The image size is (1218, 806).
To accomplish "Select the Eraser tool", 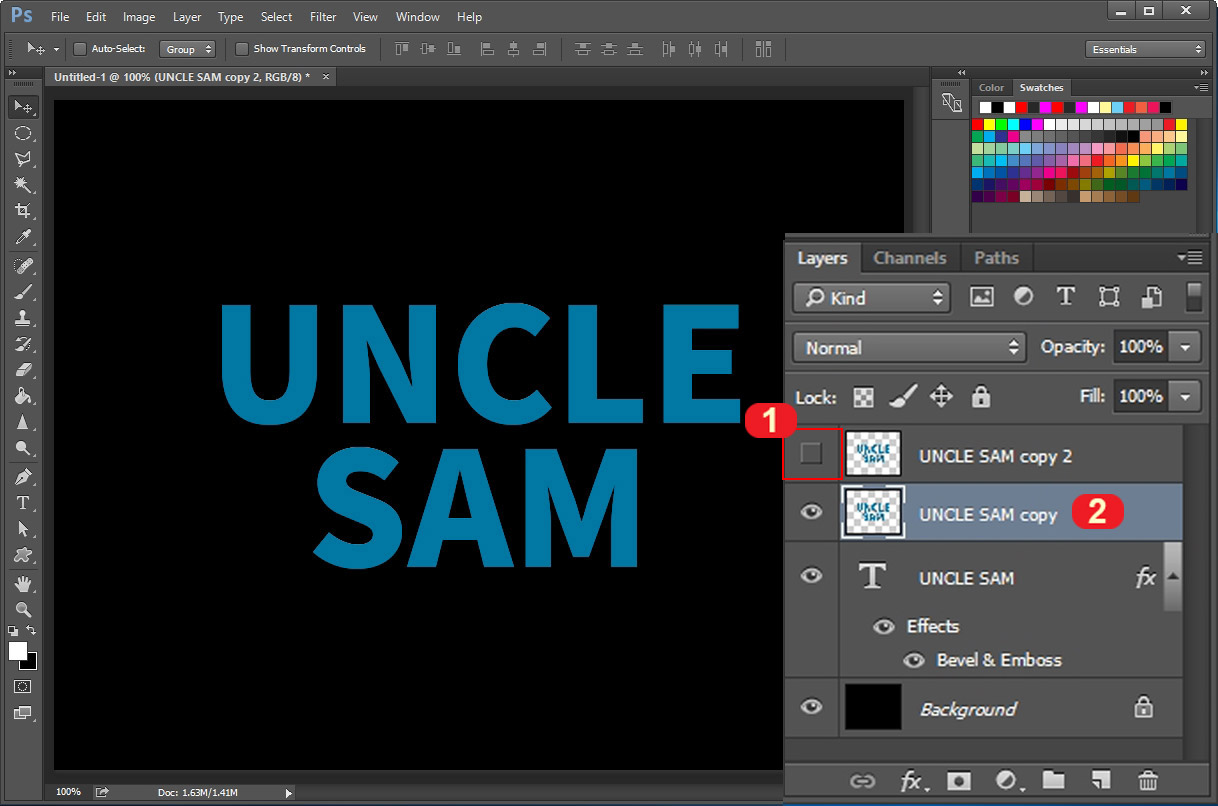I will [23, 370].
